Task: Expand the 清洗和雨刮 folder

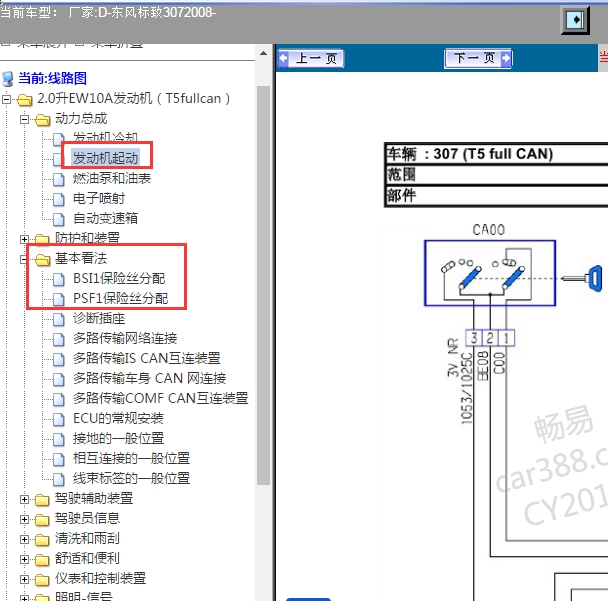Action: [24, 539]
